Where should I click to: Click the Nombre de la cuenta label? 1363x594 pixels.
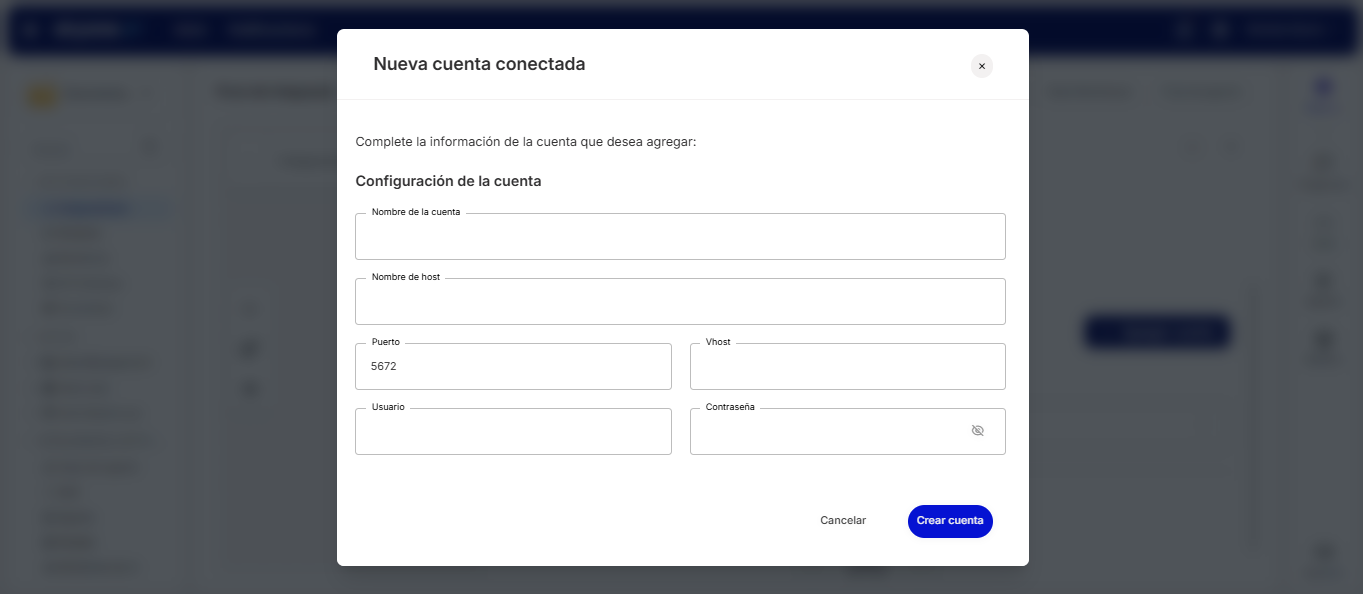pos(416,212)
